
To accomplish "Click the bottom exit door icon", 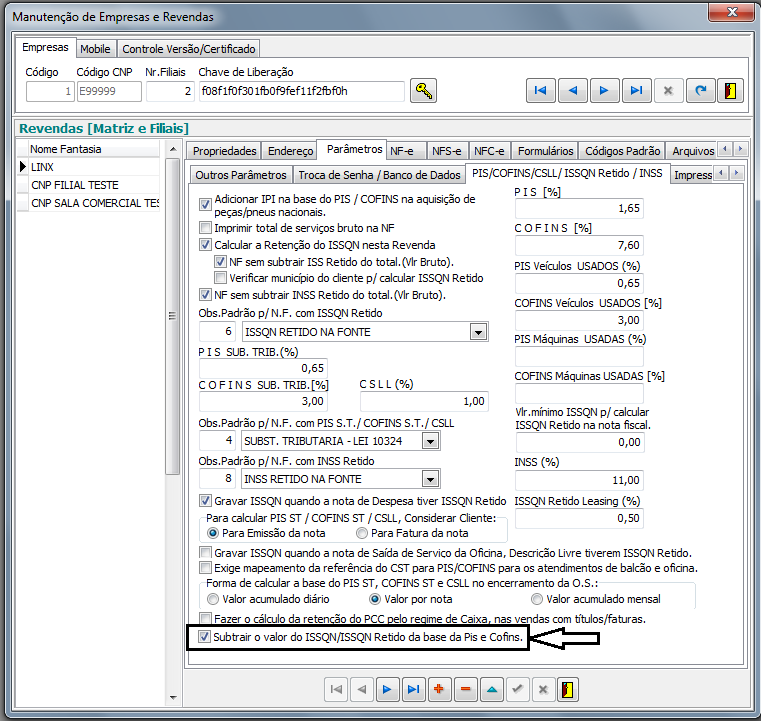I will coord(568,689).
